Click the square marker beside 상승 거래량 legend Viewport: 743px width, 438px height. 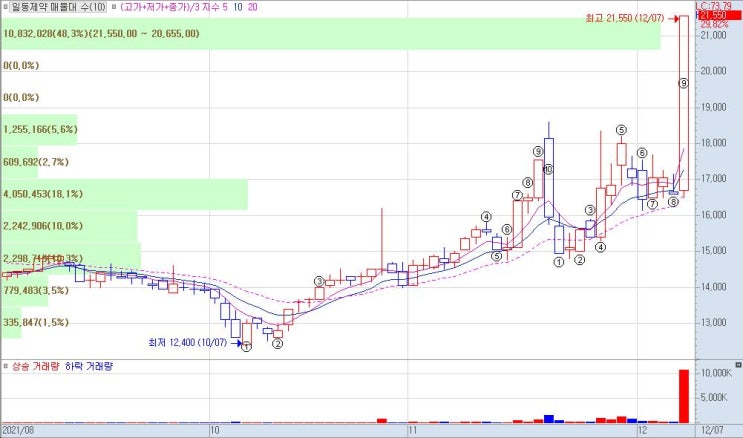click(x=5, y=366)
